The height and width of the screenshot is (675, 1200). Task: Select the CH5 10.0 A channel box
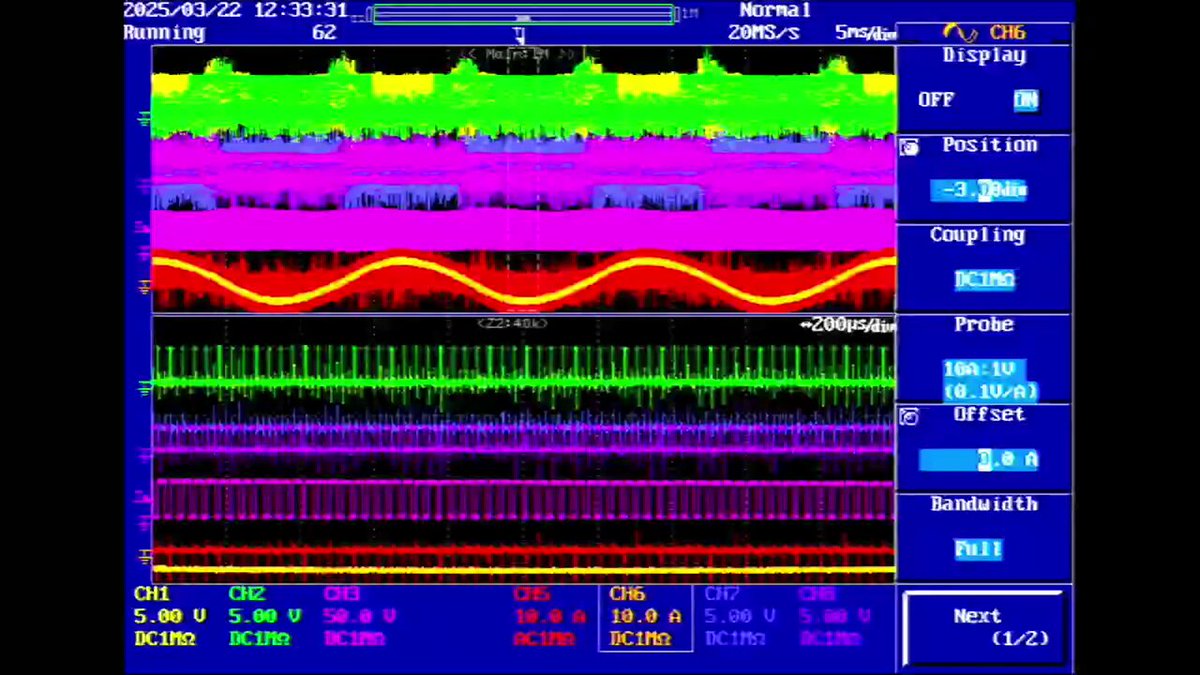tap(549, 617)
